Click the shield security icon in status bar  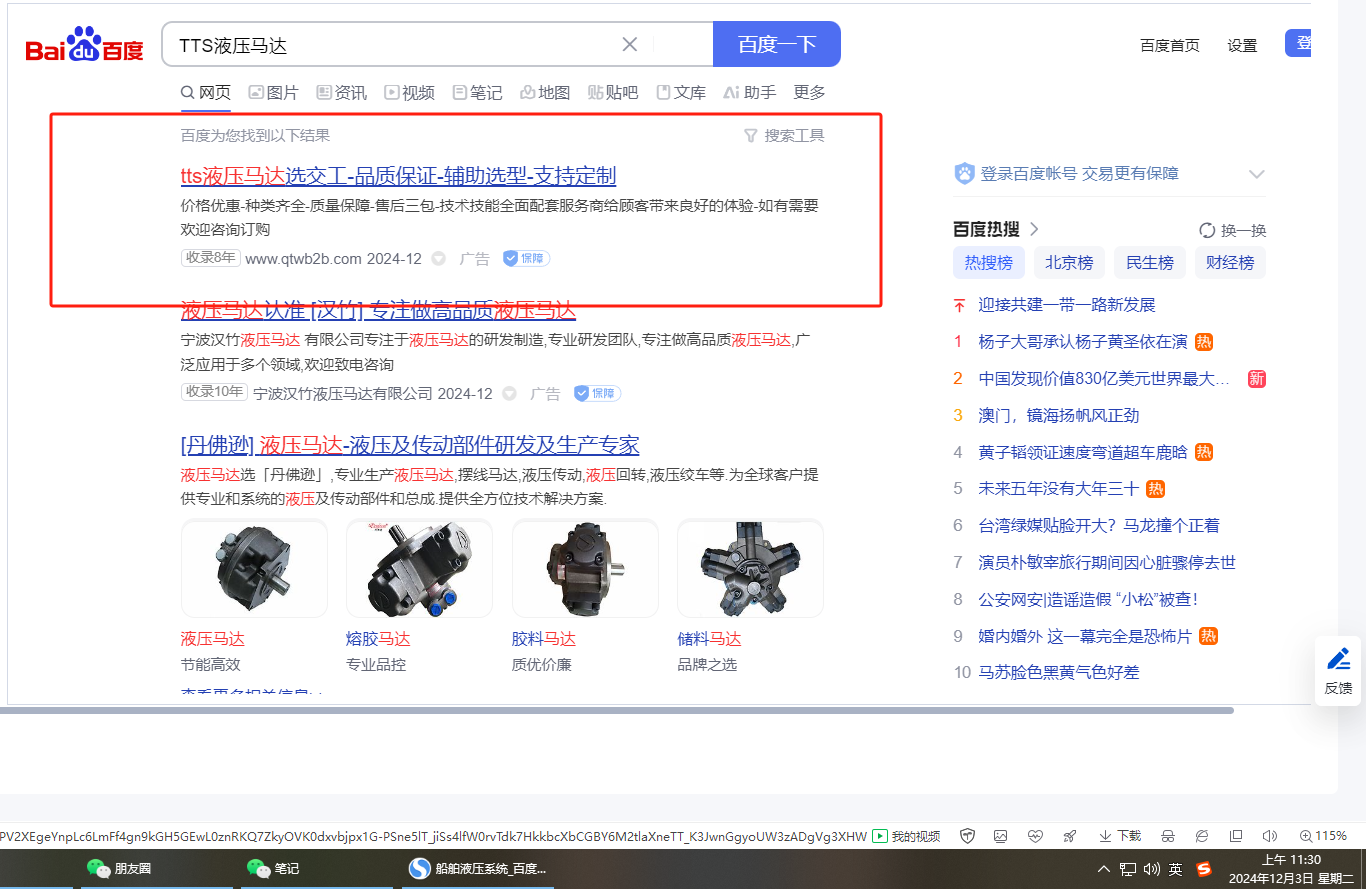point(967,836)
